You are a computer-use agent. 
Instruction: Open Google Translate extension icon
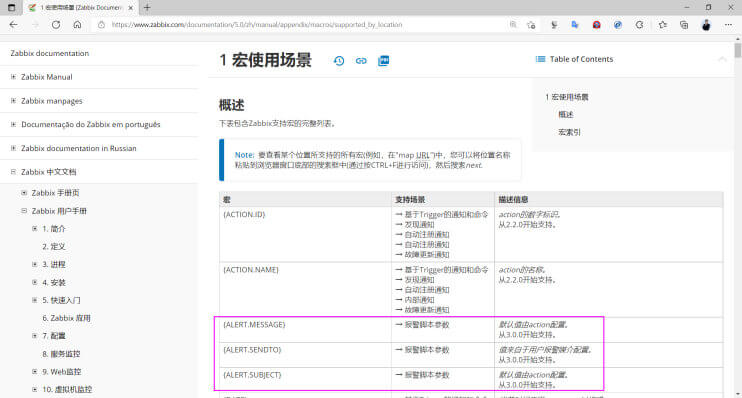(575, 25)
